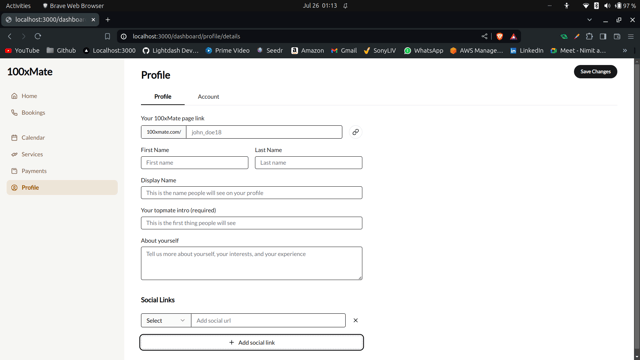Focus the Last Name field

pyautogui.click(x=309, y=162)
